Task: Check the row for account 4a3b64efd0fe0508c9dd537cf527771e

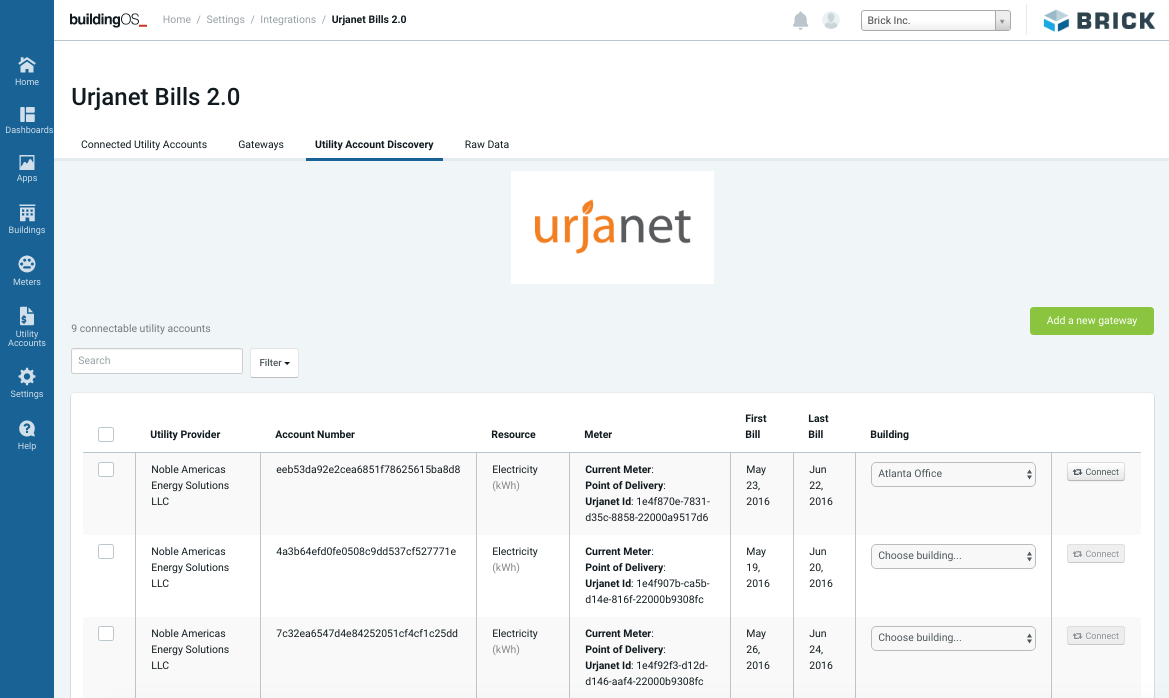Action: click(x=106, y=552)
